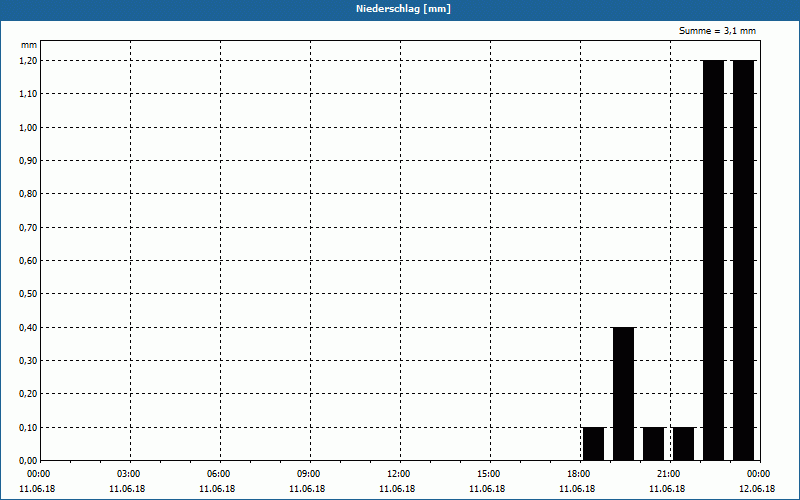Click the 0,50 y-axis label
Viewport: 800px width, 500px height.
click(28, 294)
